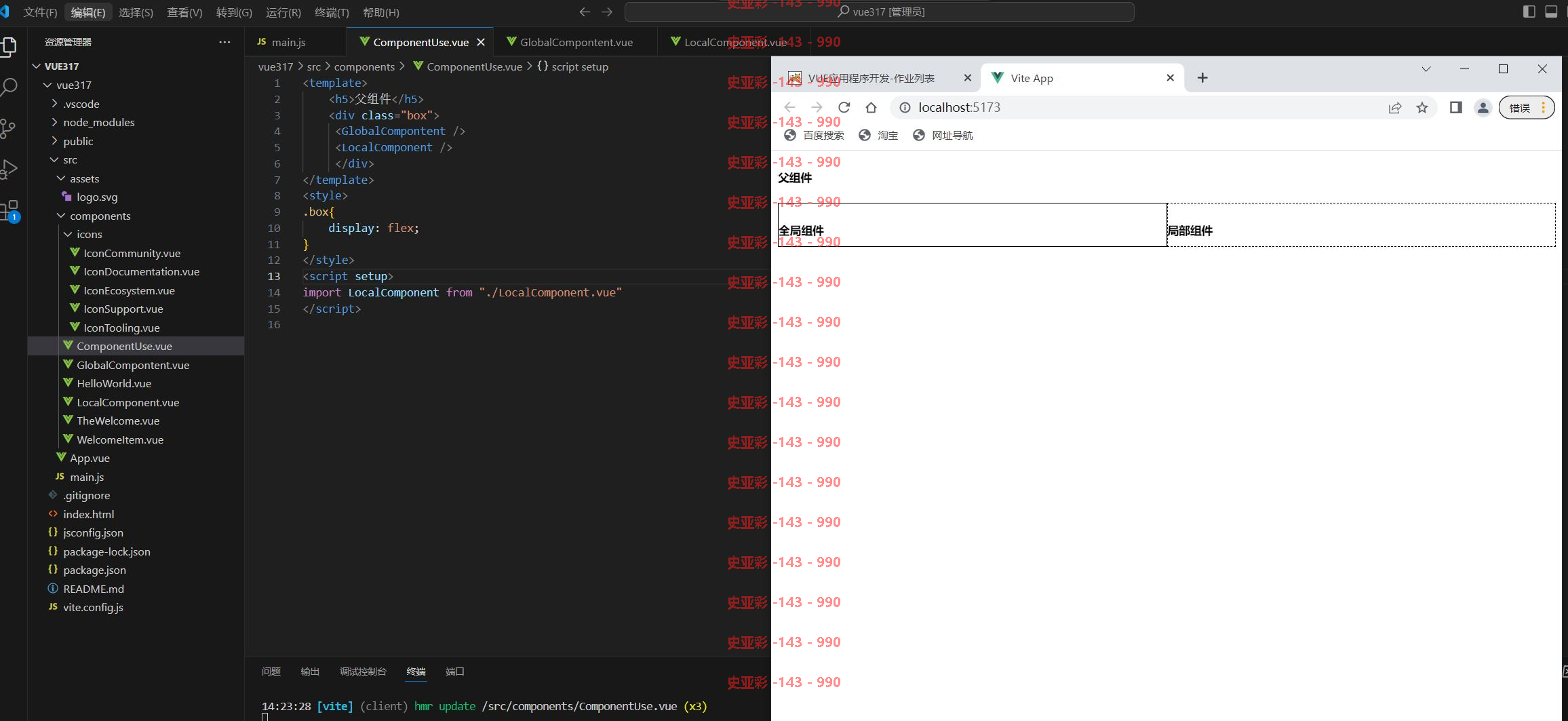Switch to 调试控制台 panel tab

pos(363,671)
